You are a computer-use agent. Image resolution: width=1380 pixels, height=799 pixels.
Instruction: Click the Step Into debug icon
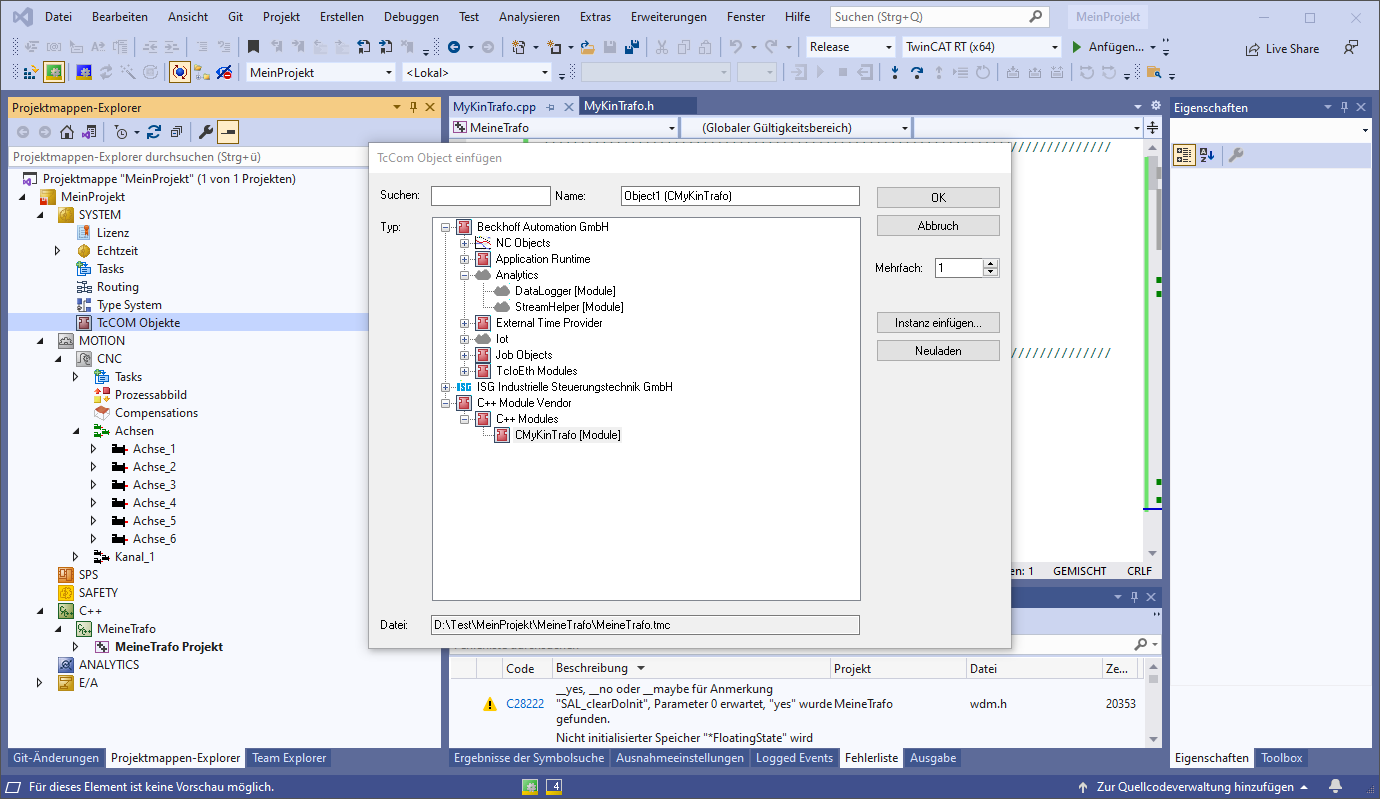894,72
